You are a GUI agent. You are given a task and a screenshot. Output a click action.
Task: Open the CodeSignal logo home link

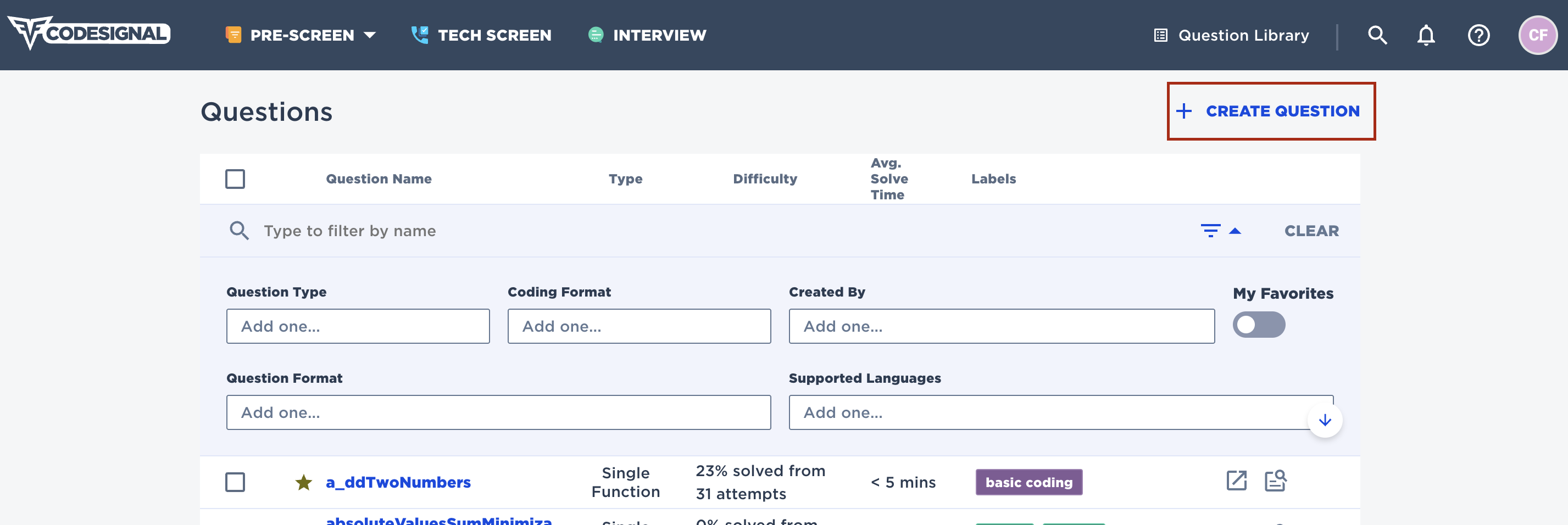pyautogui.click(x=89, y=33)
